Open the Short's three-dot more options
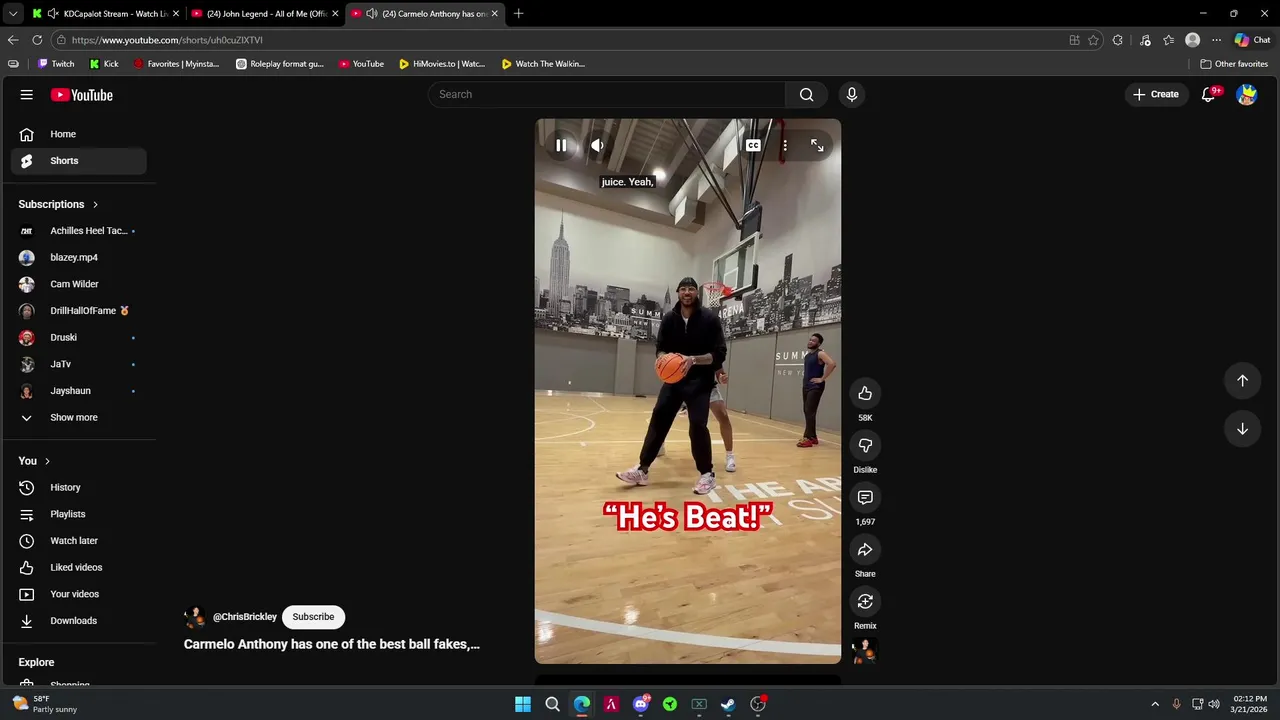 click(785, 145)
